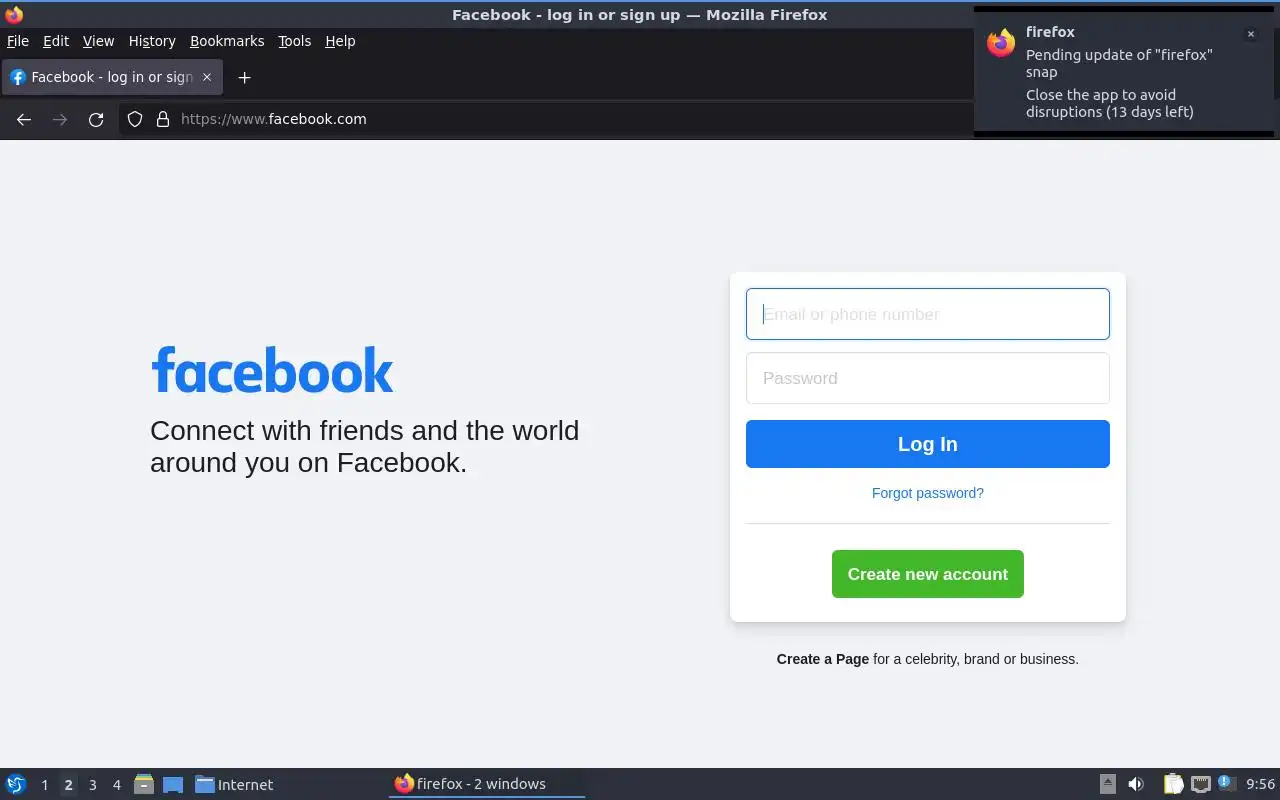Screen dimensions: 1280x800
Task: Open a new tab with plus button
Action: click(244, 77)
